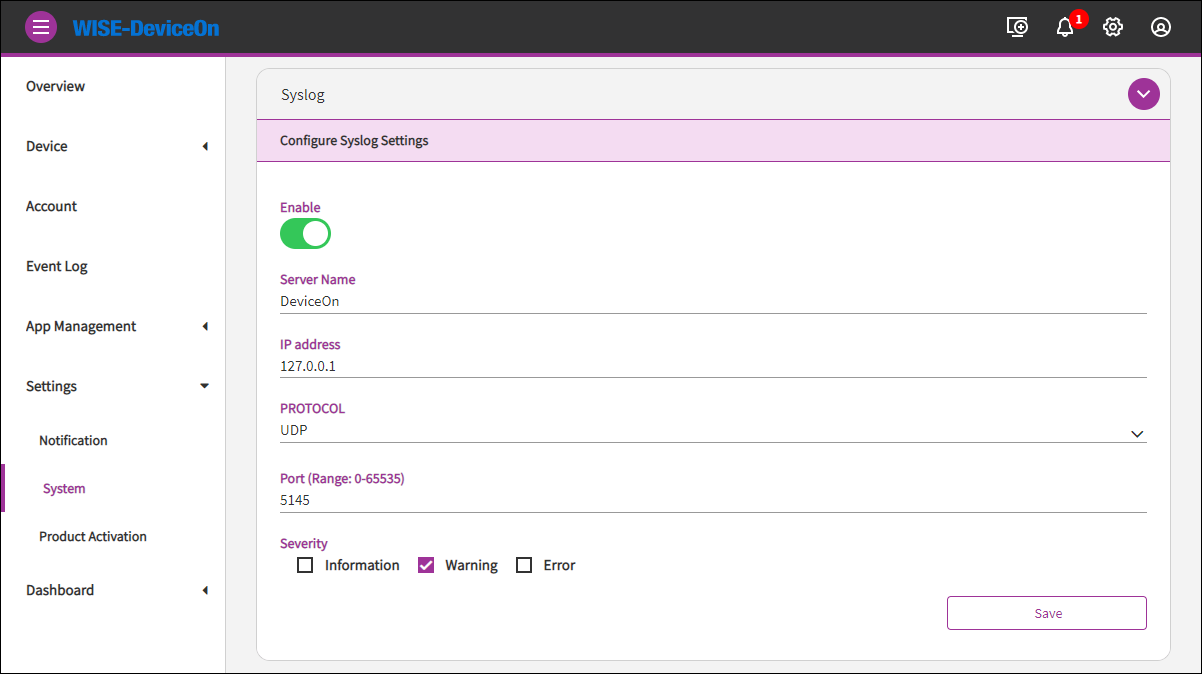The image size is (1202, 674).
Task: Open the user profile icon
Action: (x=1161, y=27)
